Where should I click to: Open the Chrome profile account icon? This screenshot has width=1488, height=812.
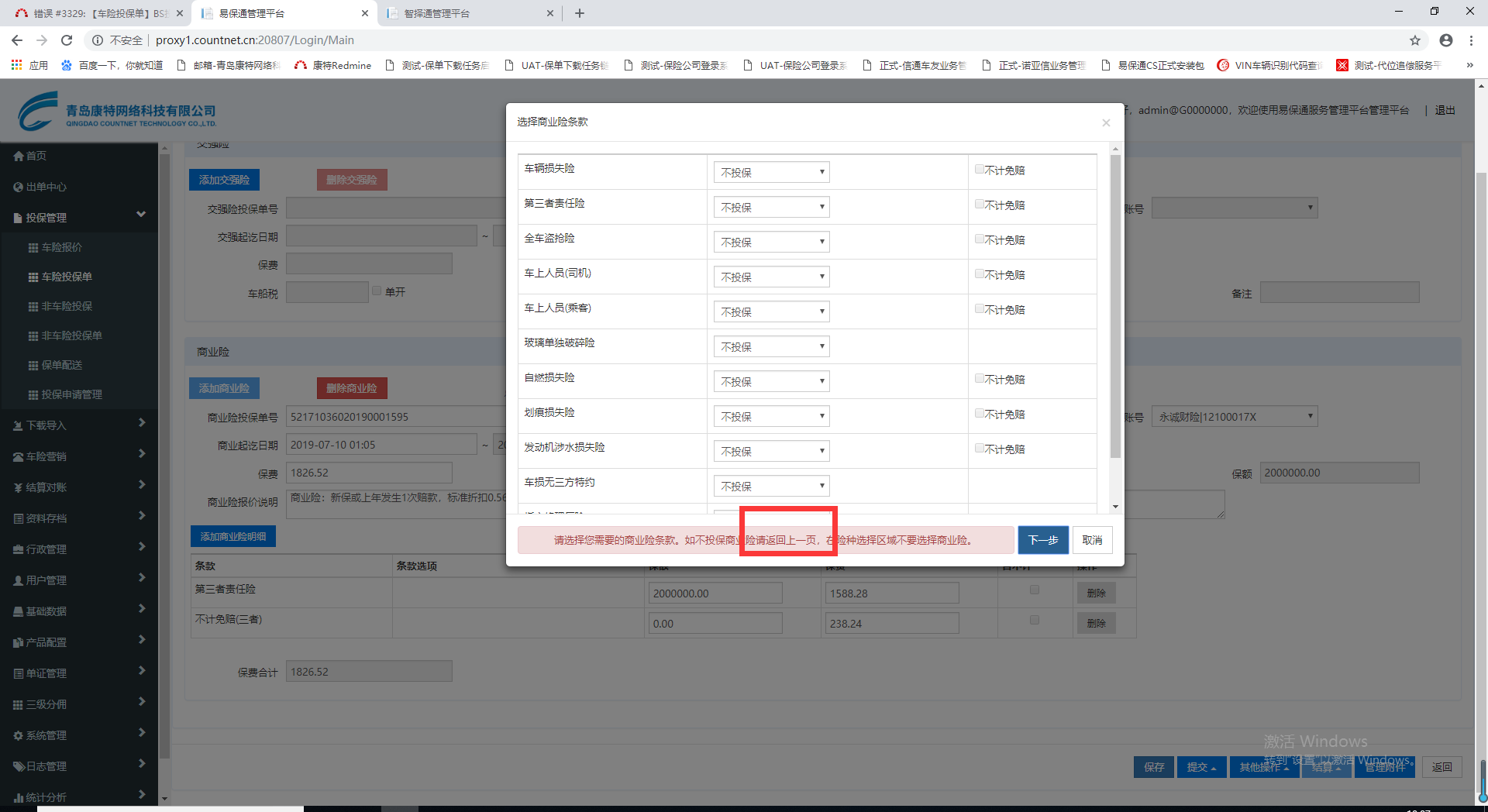(1446, 40)
